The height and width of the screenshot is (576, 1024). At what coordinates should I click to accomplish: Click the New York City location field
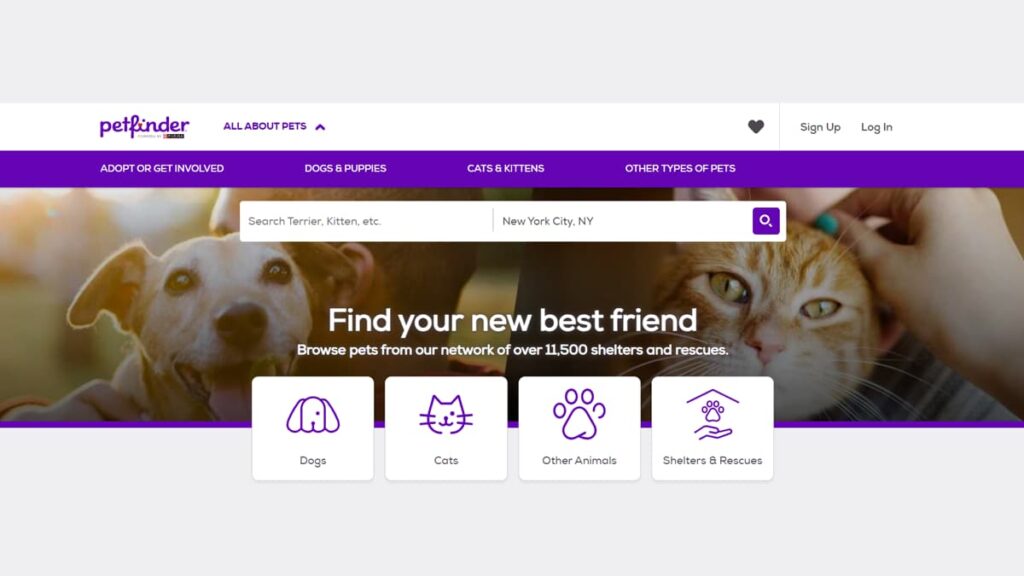point(622,221)
